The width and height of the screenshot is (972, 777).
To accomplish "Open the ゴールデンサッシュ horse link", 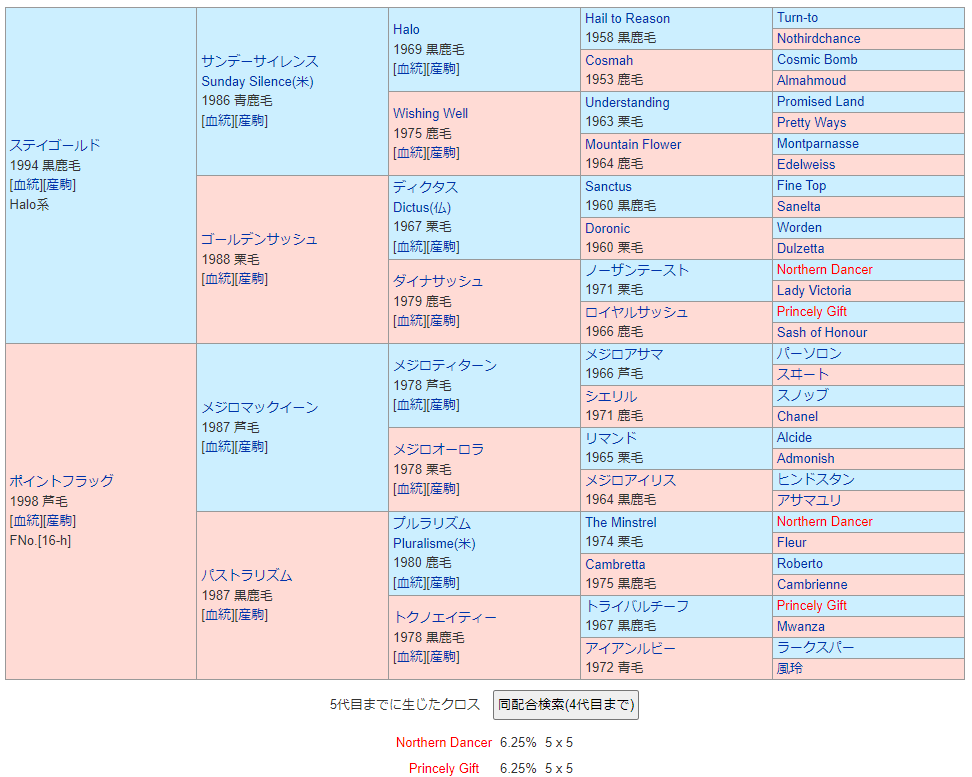I will (x=259, y=239).
